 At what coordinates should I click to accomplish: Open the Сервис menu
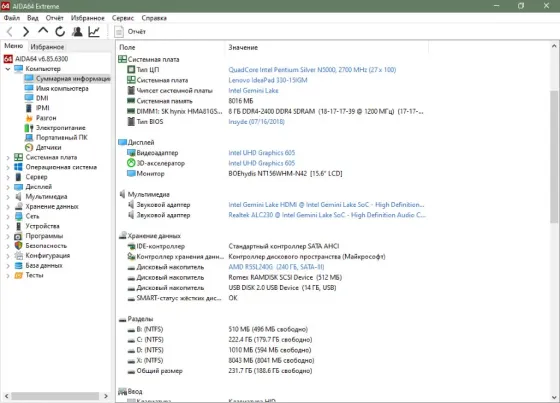(x=123, y=18)
